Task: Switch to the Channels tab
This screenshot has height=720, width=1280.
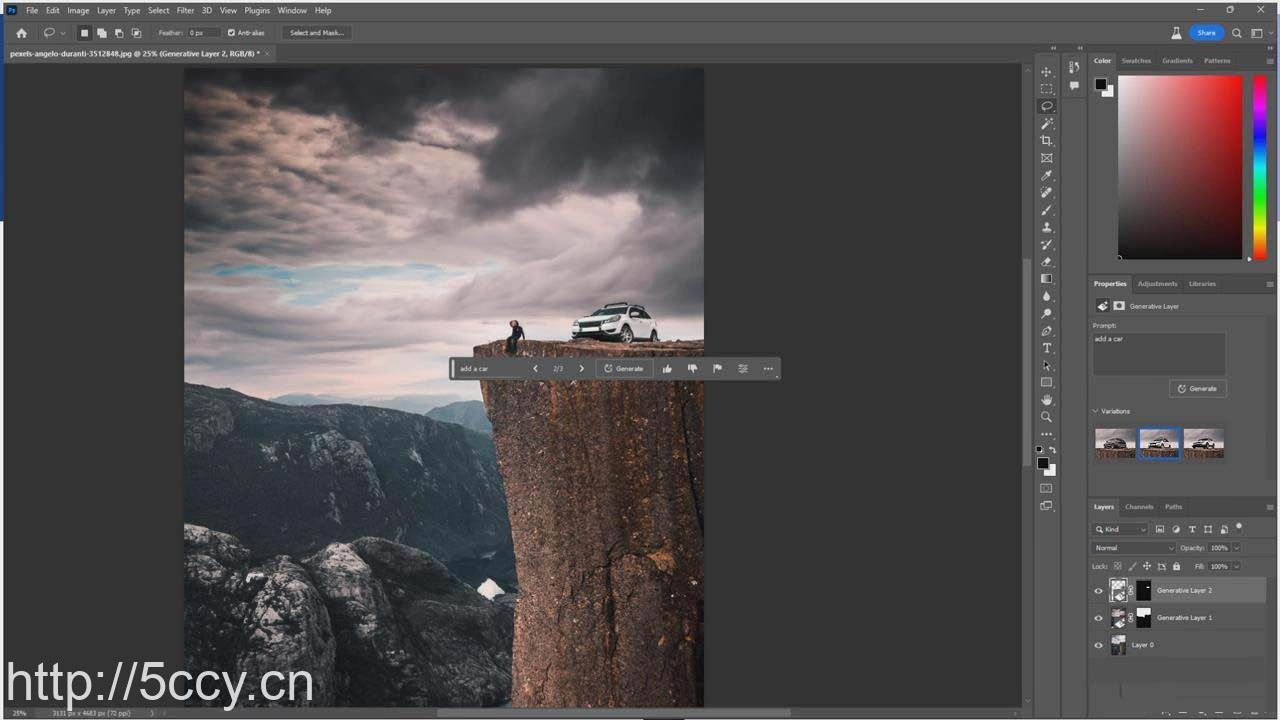Action: tap(1139, 507)
